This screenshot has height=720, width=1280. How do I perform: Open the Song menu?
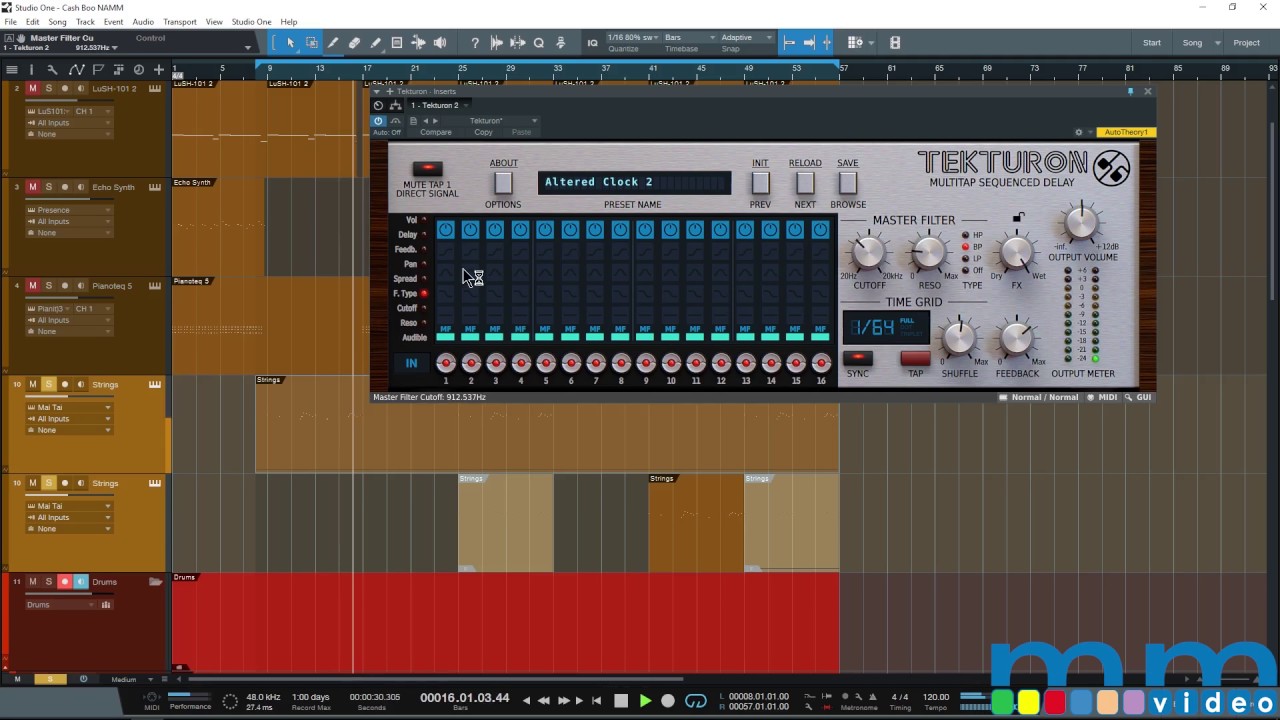58,22
